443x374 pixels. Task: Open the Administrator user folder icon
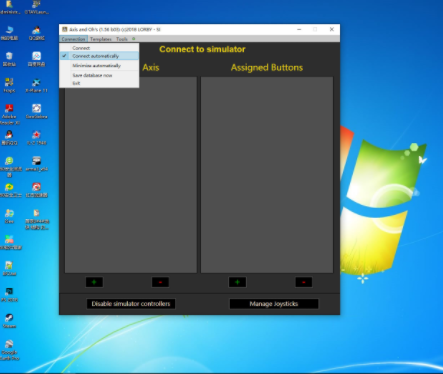click(9, 7)
